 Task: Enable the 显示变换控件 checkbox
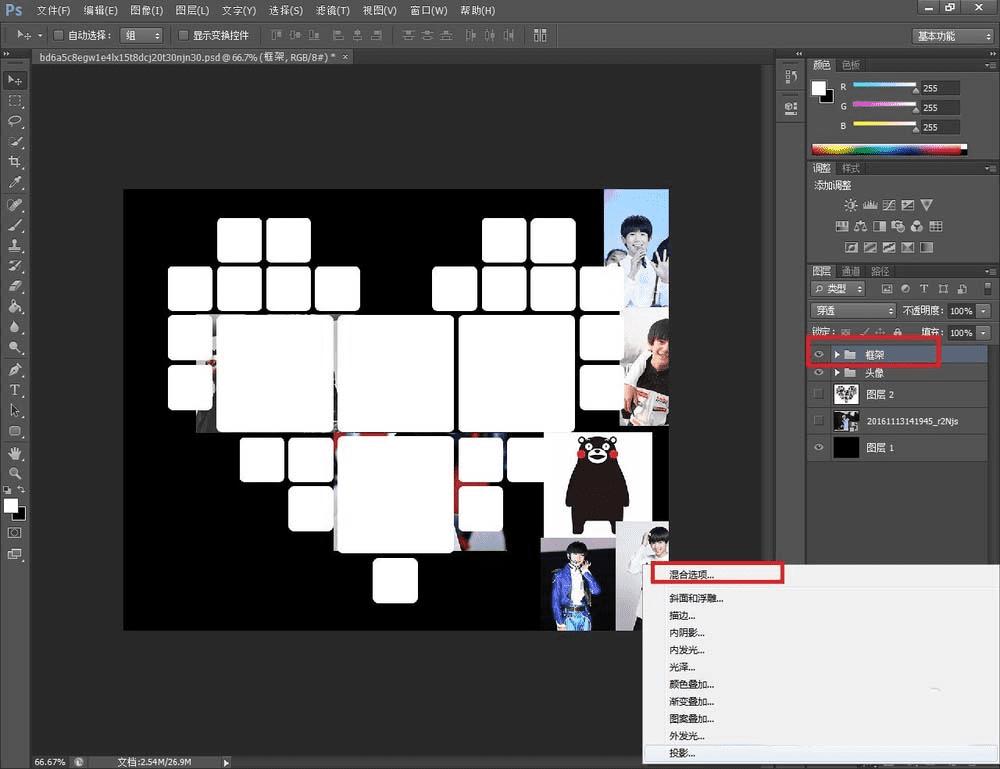click(184, 35)
